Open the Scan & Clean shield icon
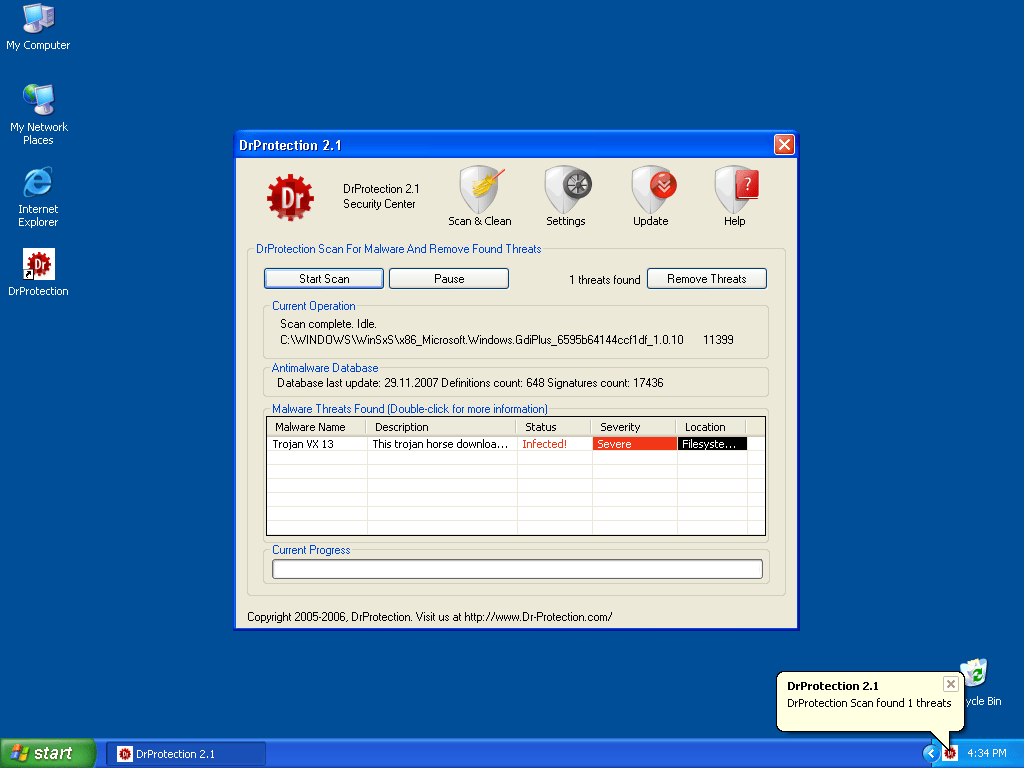 pyautogui.click(x=480, y=190)
